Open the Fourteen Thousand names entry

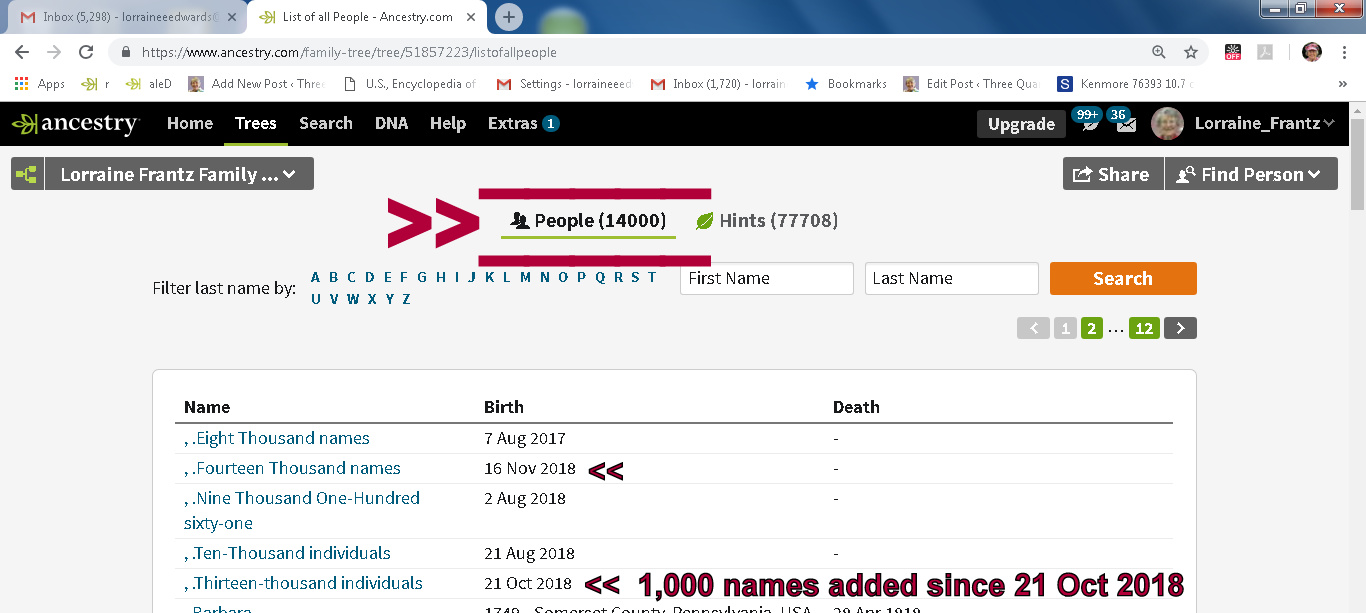pyautogui.click(x=297, y=468)
